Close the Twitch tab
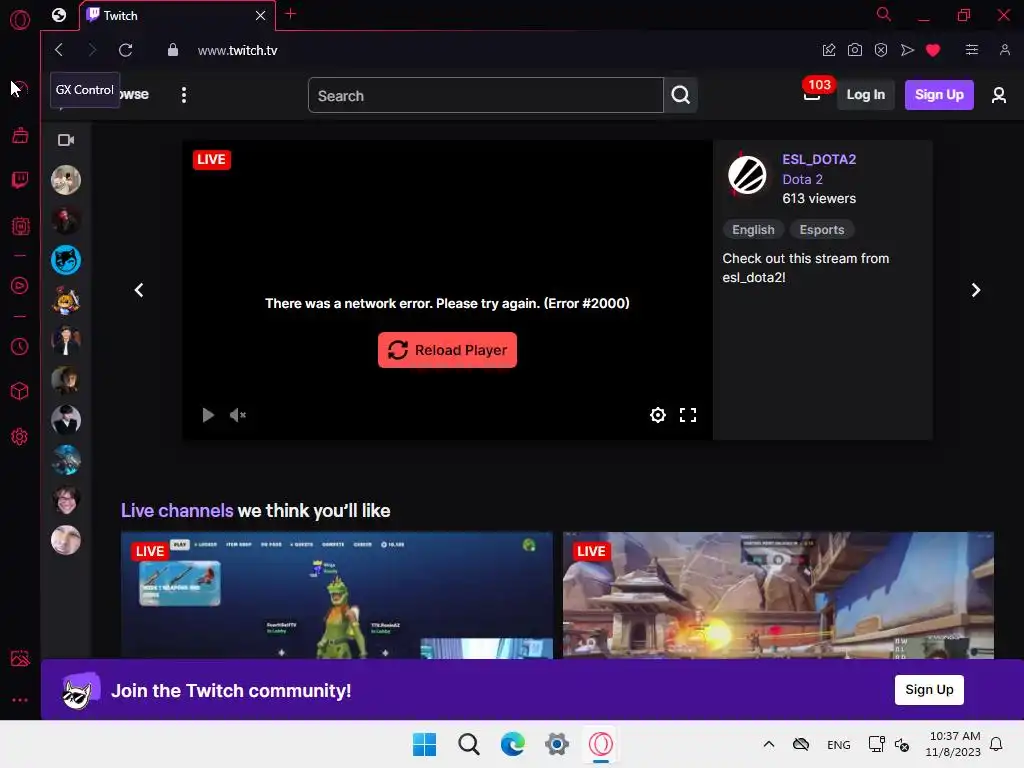Image resolution: width=1024 pixels, height=768 pixels. pos(261,15)
